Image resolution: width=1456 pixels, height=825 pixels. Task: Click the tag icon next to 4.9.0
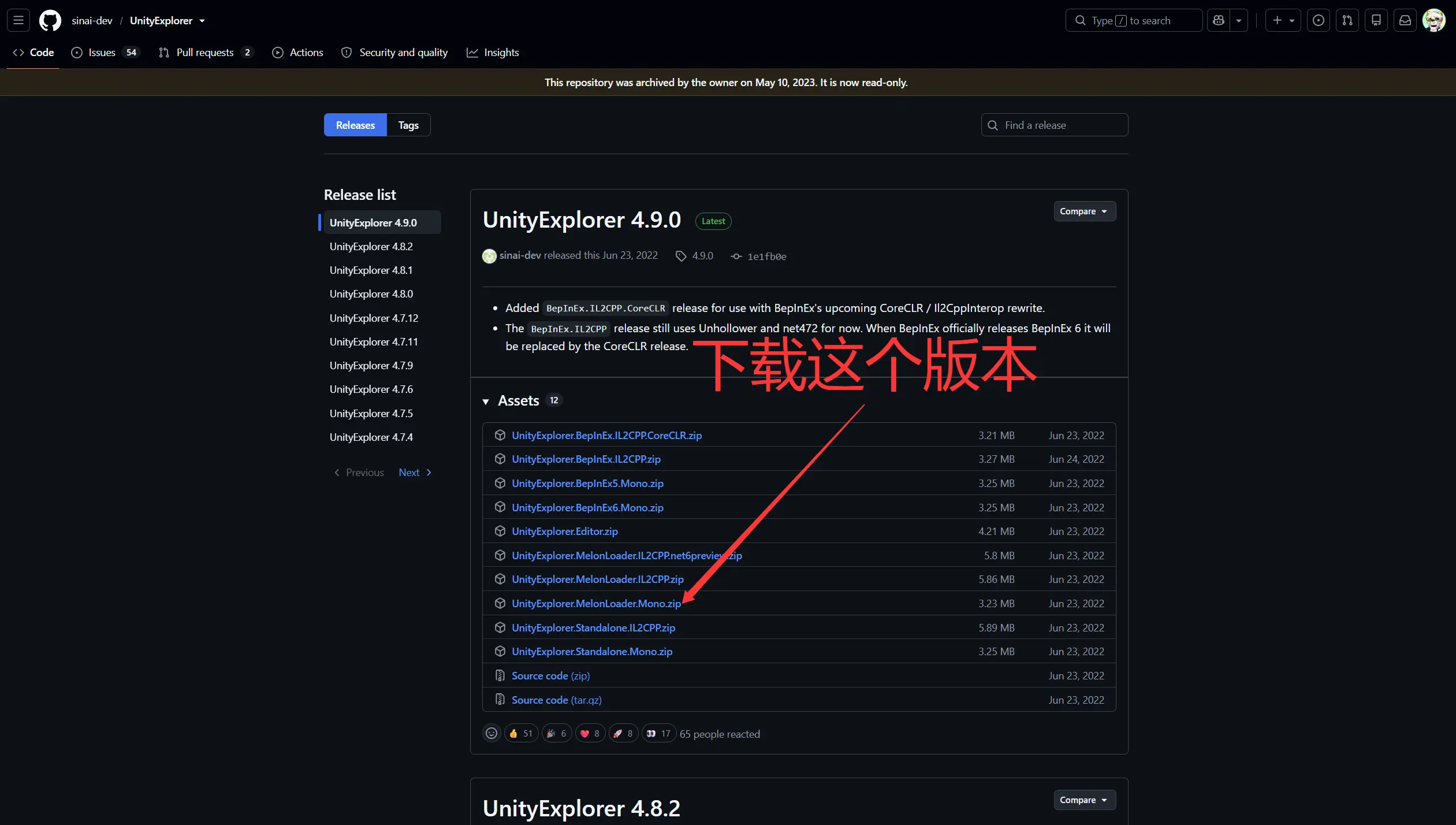[681, 256]
